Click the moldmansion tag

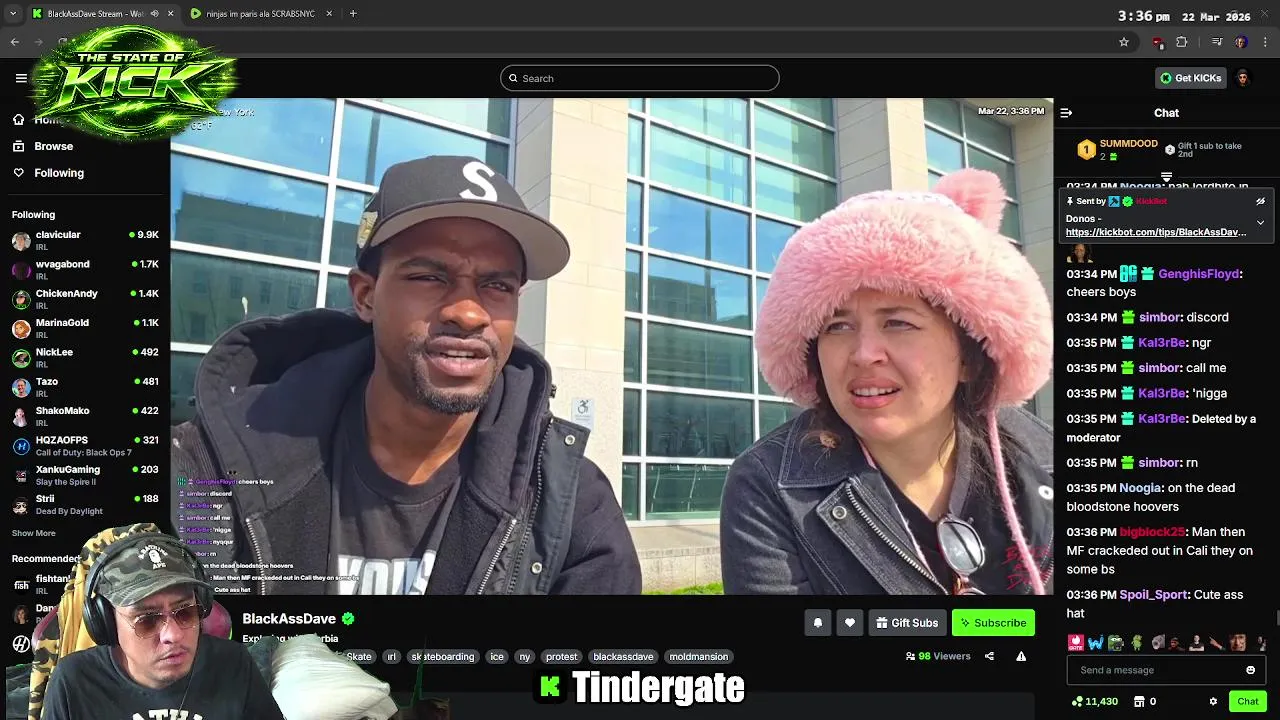(x=699, y=657)
